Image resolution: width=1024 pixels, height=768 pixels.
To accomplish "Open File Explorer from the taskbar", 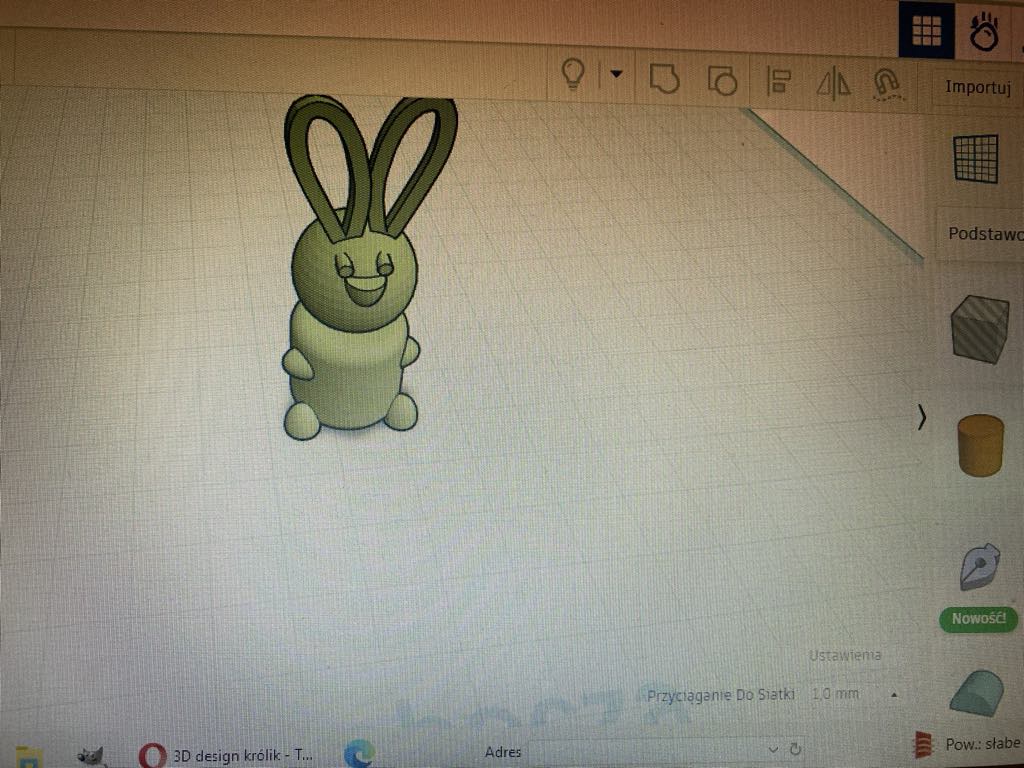I will [x=29, y=758].
